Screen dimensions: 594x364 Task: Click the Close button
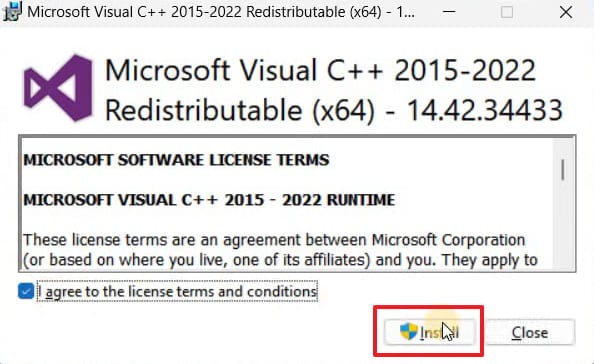click(x=530, y=332)
